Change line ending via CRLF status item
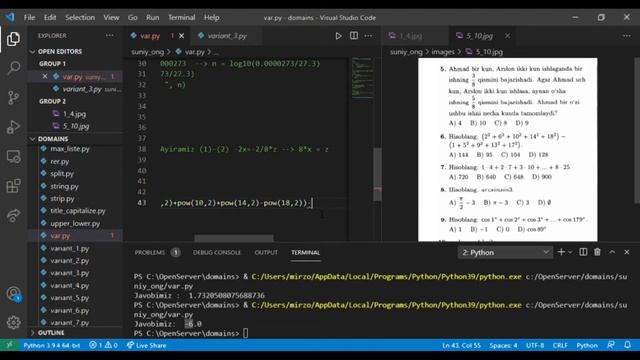This screenshot has height=360, width=640. point(560,345)
